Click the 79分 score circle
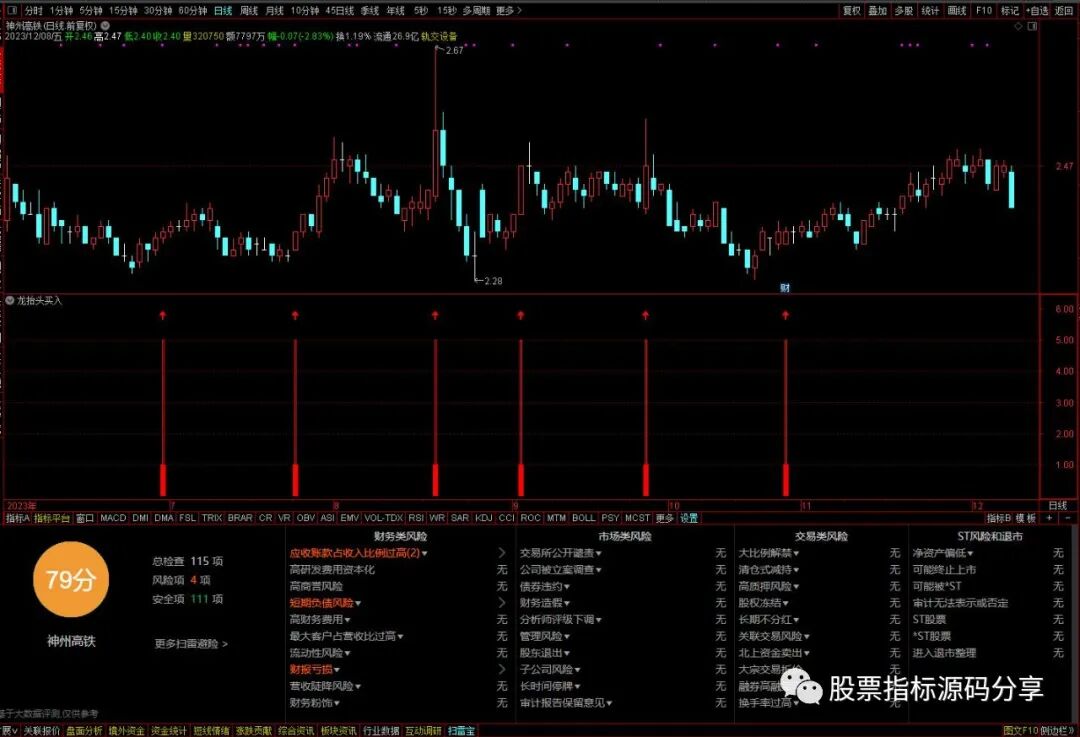The width and height of the screenshot is (1080, 737). [x=70, y=579]
